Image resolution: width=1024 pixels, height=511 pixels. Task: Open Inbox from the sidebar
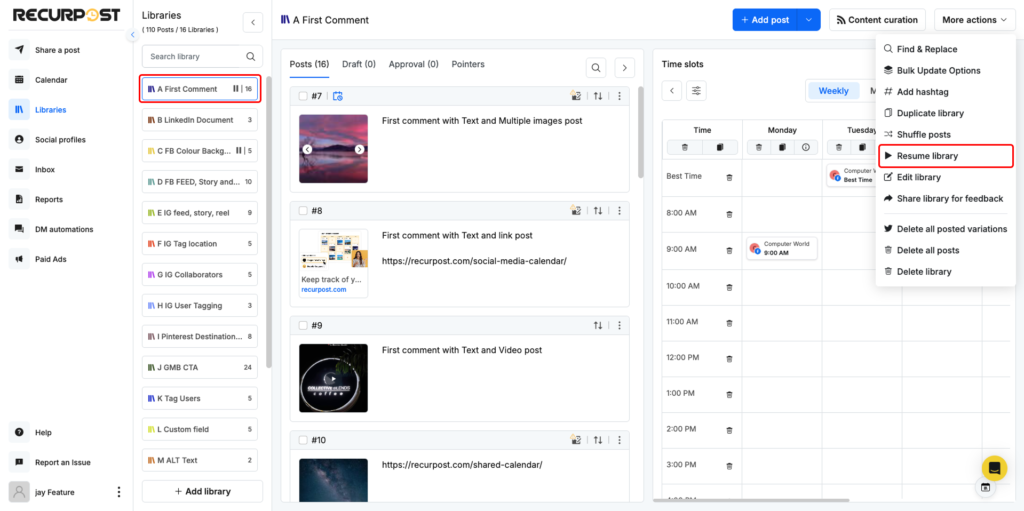click(x=19, y=169)
